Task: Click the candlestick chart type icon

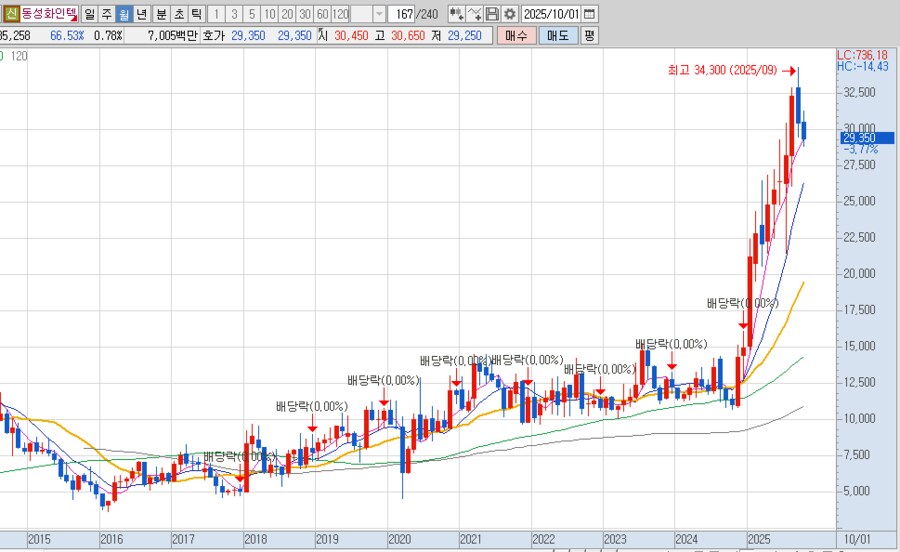Action: 456,15
